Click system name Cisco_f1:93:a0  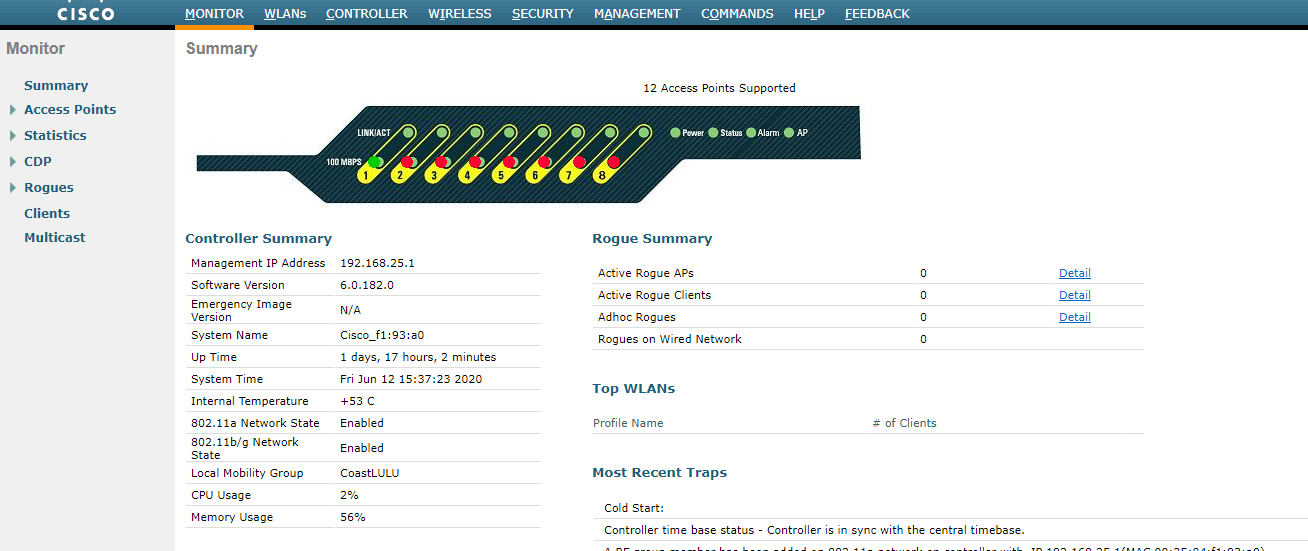(382, 335)
